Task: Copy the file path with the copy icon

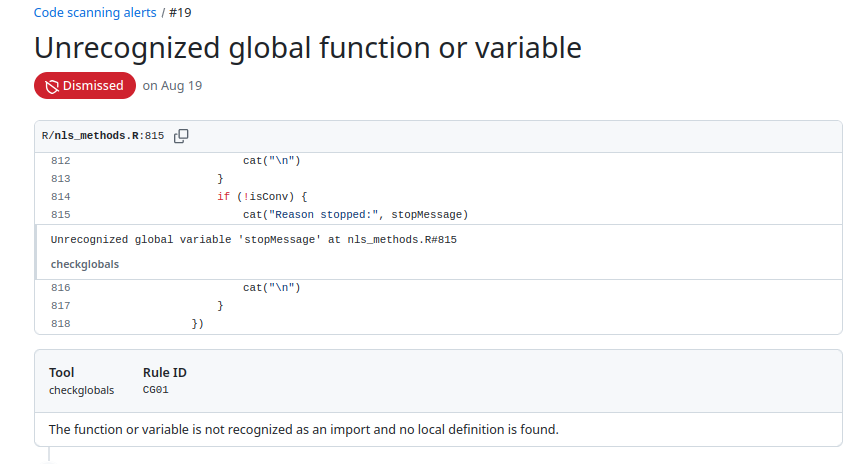Action: (x=181, y=136)
